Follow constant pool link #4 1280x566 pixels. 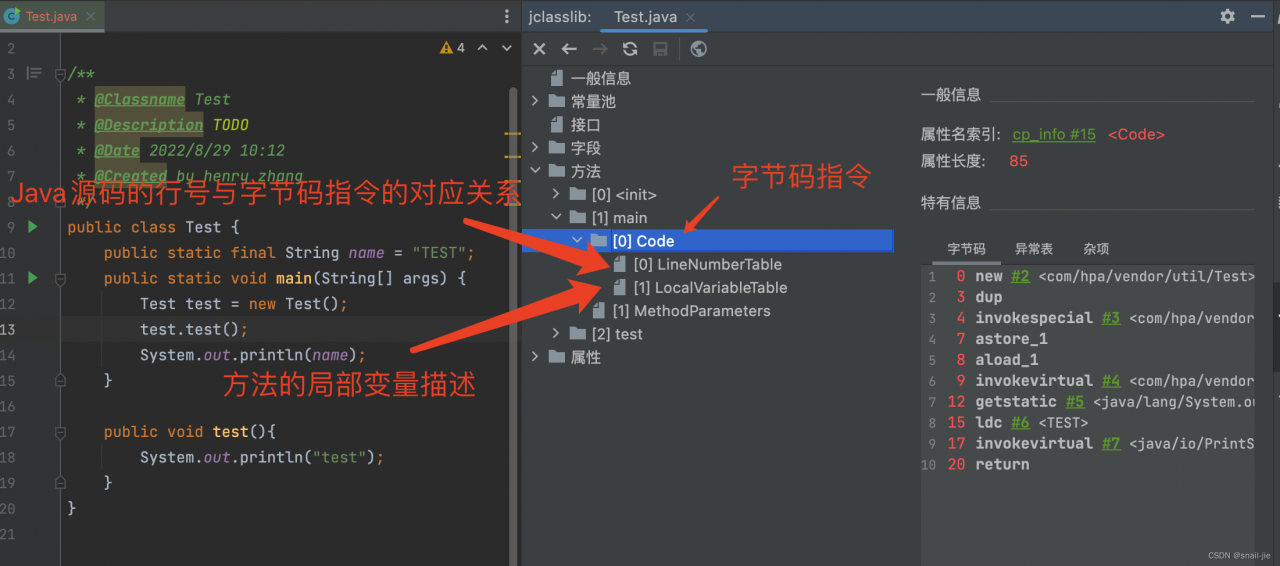(x=1111, y=381)
